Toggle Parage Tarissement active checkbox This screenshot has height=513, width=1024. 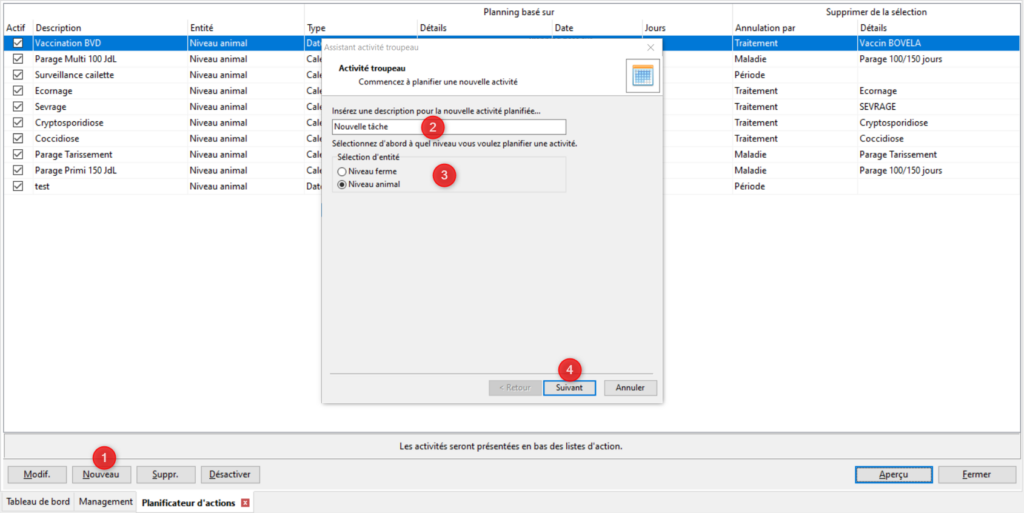18,155
